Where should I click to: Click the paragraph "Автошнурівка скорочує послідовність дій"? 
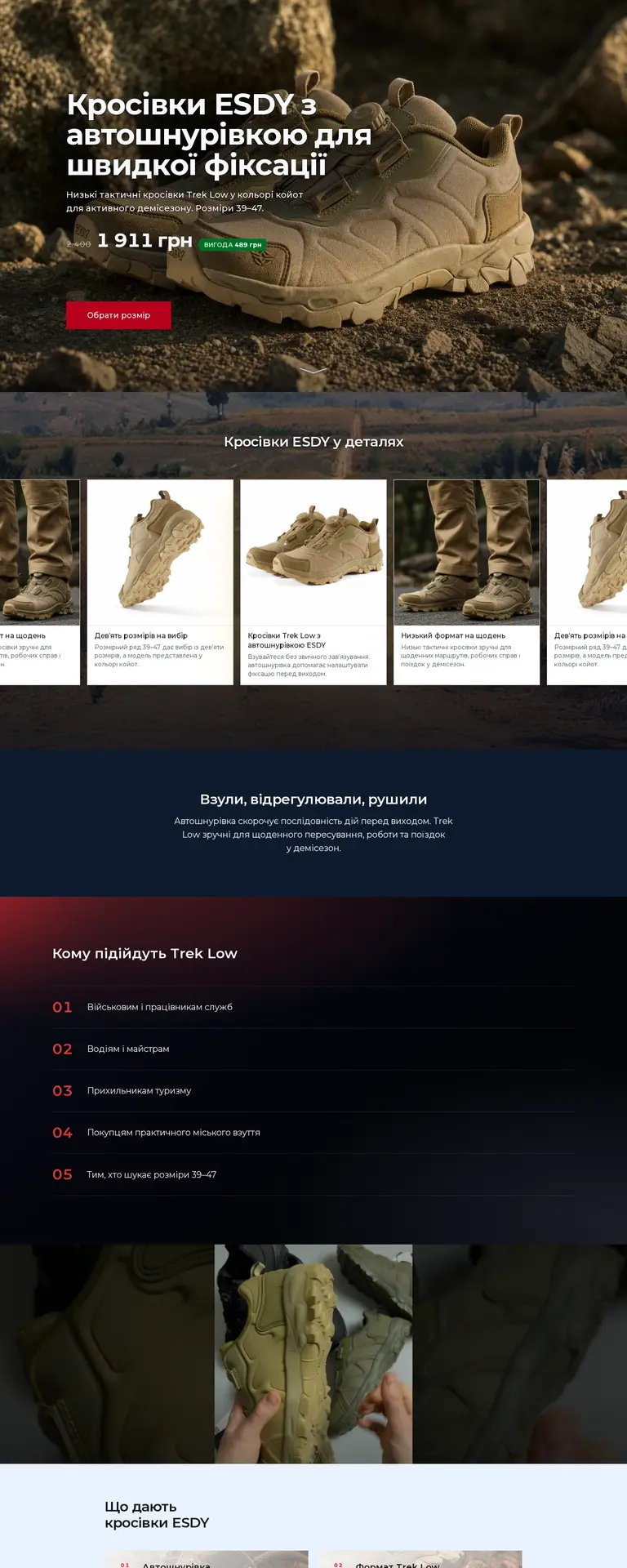click(313, 835)
